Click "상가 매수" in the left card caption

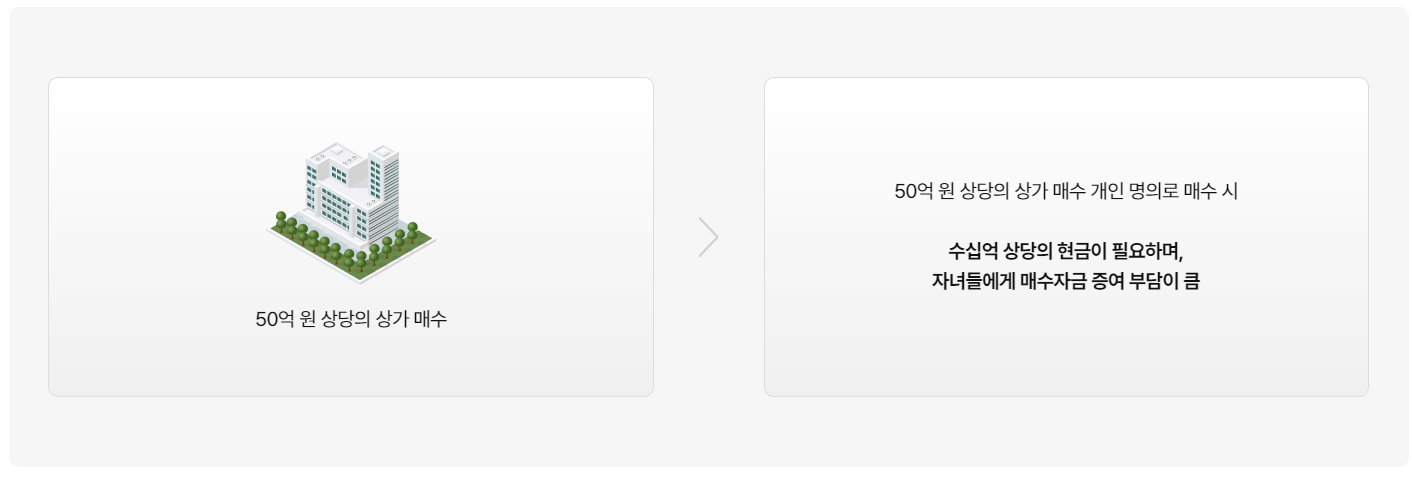410,320
